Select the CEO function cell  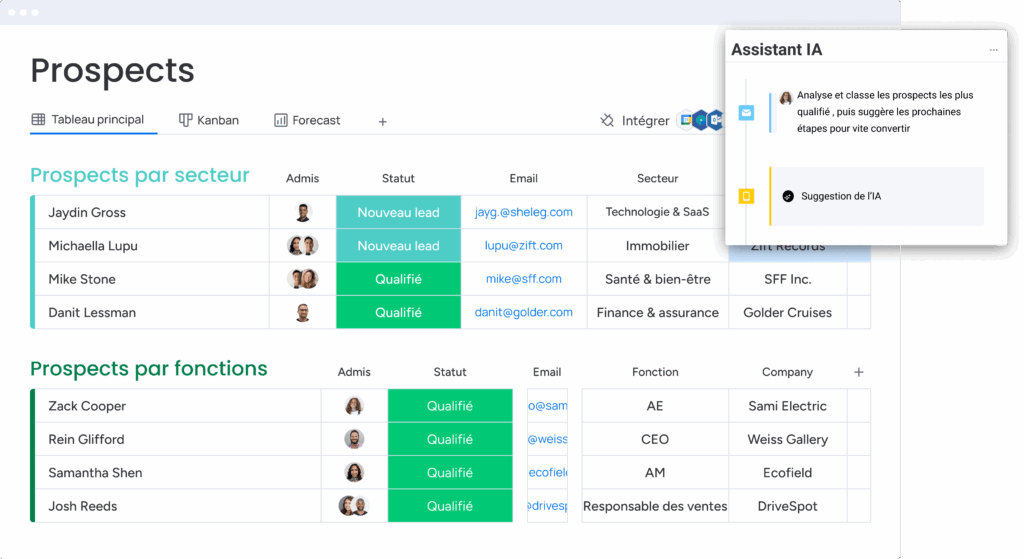click(x=655, y=439)
